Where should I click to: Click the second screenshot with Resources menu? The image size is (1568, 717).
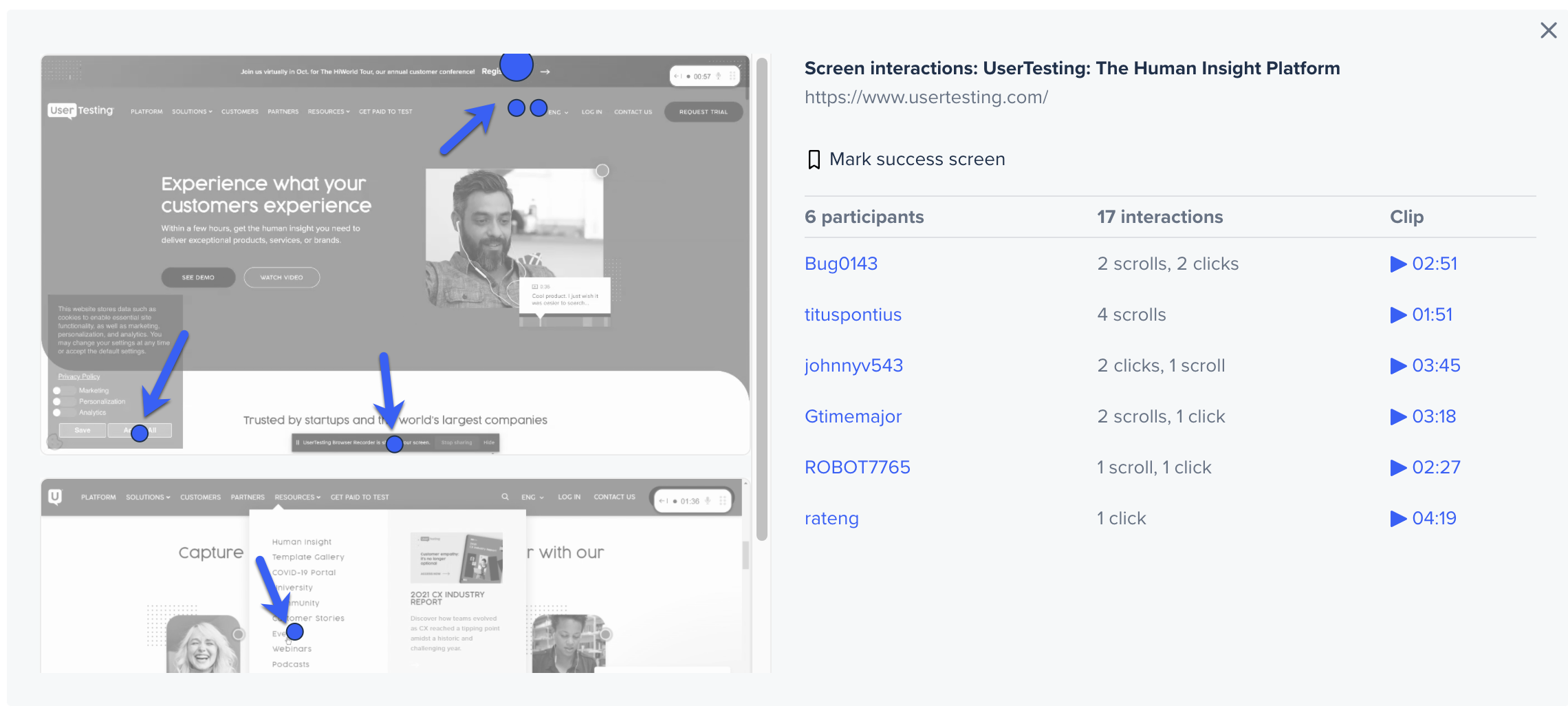coord(395,576)
